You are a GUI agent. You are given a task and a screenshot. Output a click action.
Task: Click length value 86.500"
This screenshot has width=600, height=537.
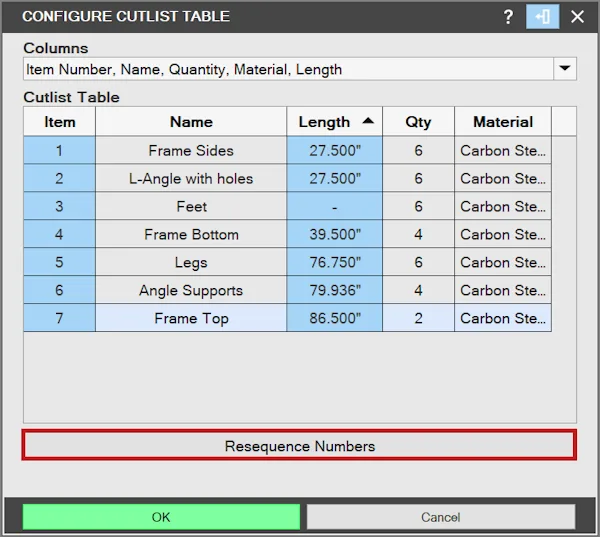point(334,318)
